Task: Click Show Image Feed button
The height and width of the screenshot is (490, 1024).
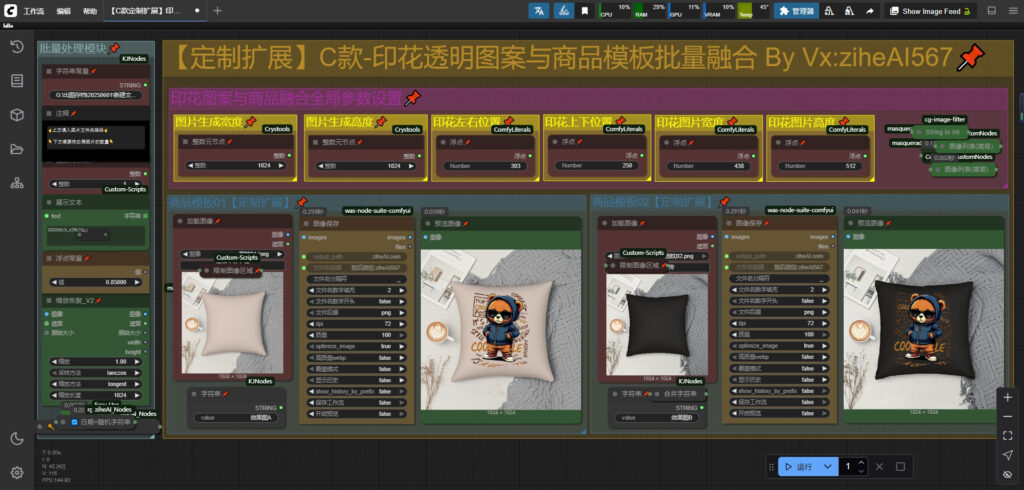Action: point(931,10)
